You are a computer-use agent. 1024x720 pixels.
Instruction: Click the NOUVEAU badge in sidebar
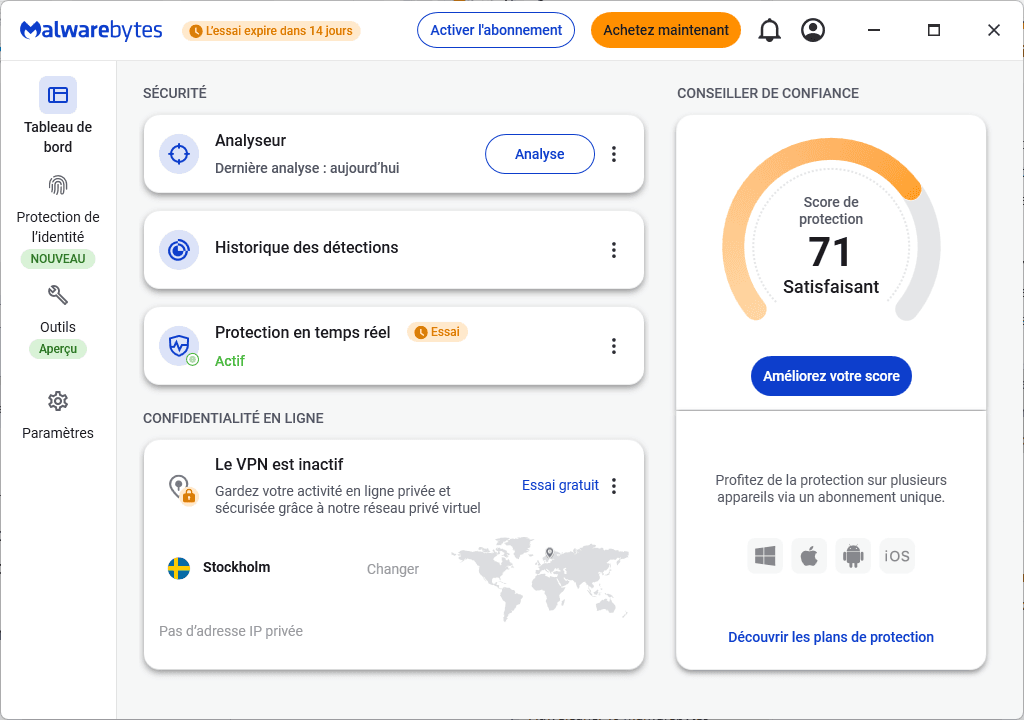click(57, 259)
